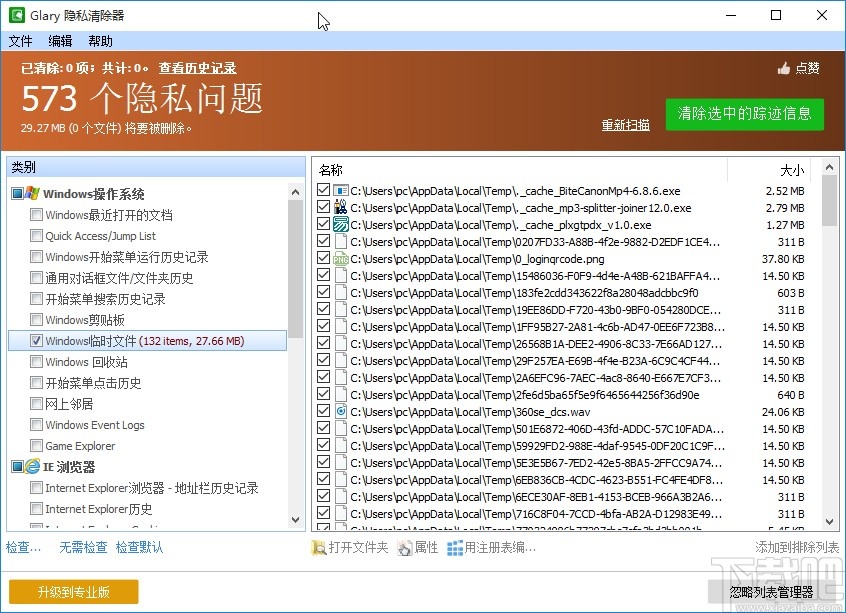Uncheck the 0_loginqrcode.png checkbox

(323, 258)
